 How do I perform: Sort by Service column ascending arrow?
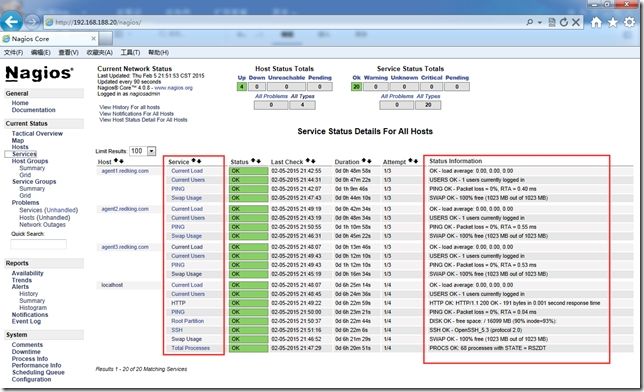194,161
